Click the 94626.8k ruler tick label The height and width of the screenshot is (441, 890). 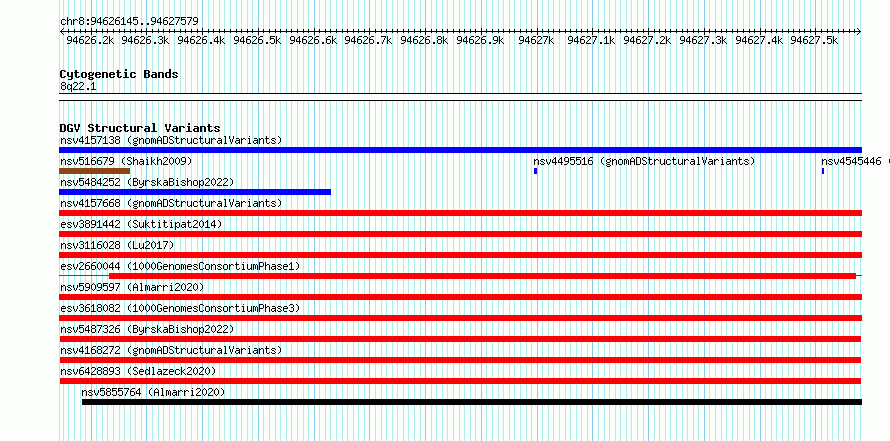(425, 40)
